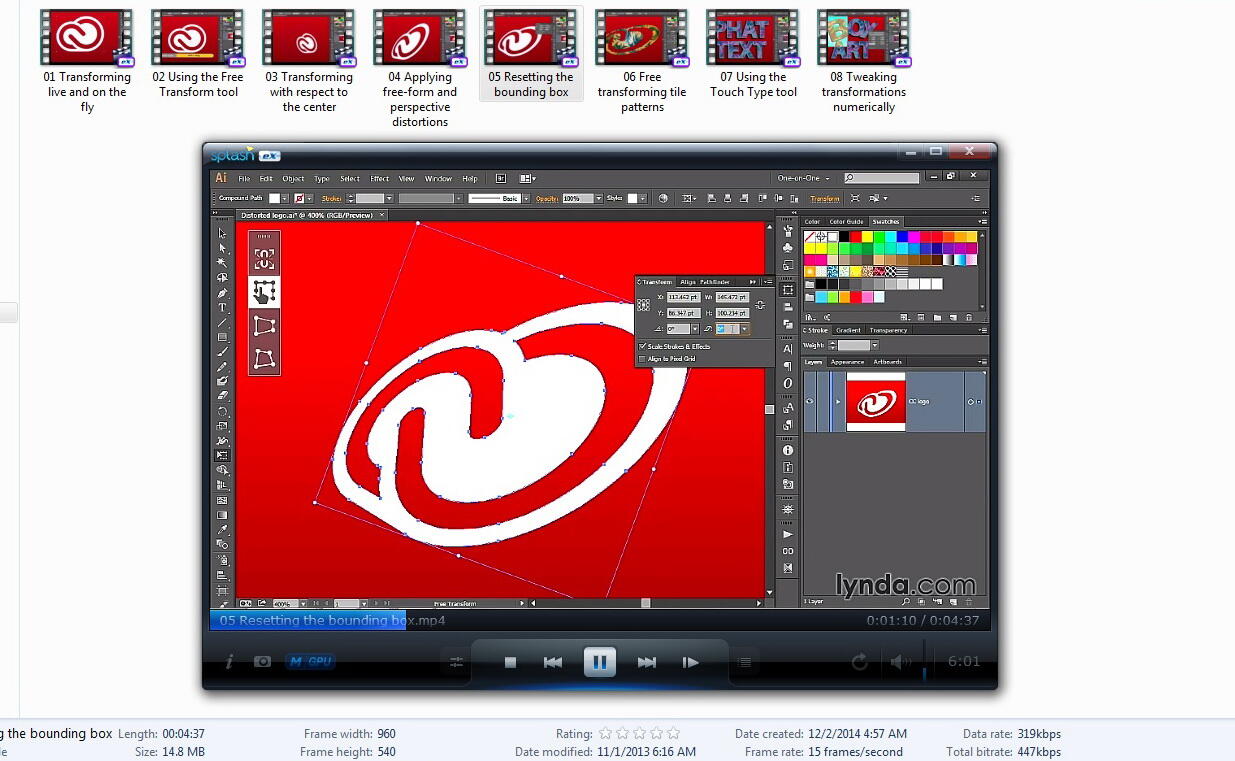Image resolution: width=1235 pixels, height=761 pixels.
Task: Select the Lasso tool
Action: click(222, 278)
